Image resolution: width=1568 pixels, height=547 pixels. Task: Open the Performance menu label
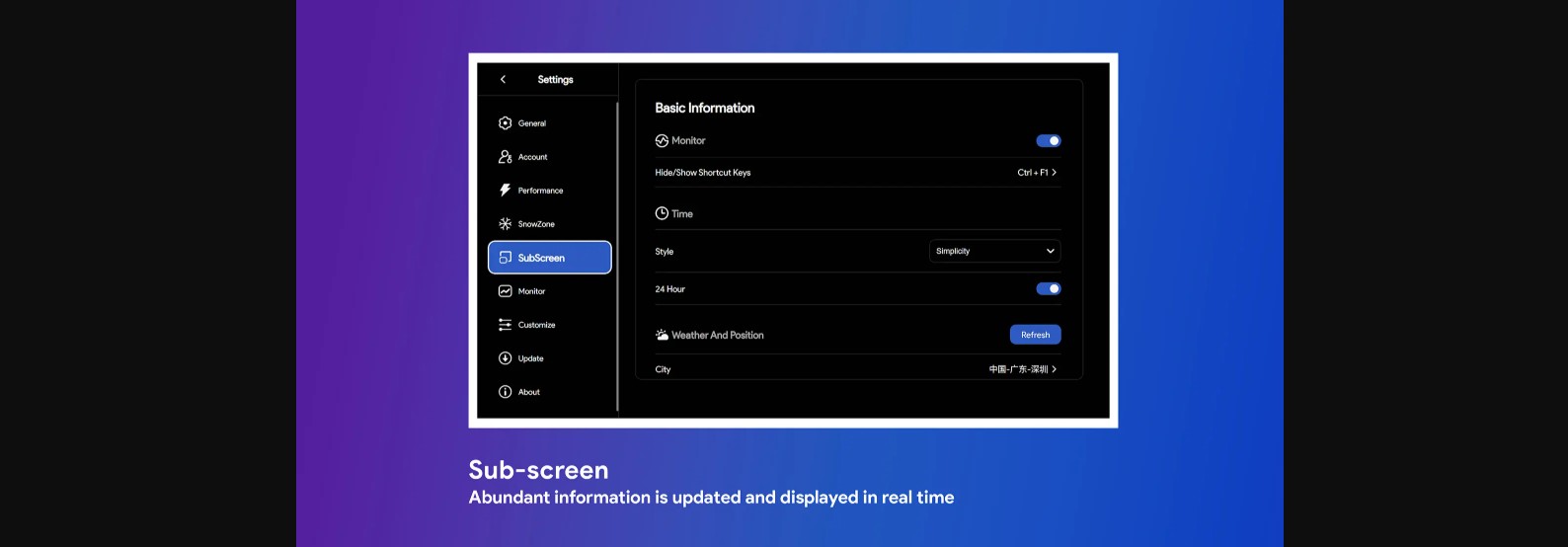pos(540,191)
